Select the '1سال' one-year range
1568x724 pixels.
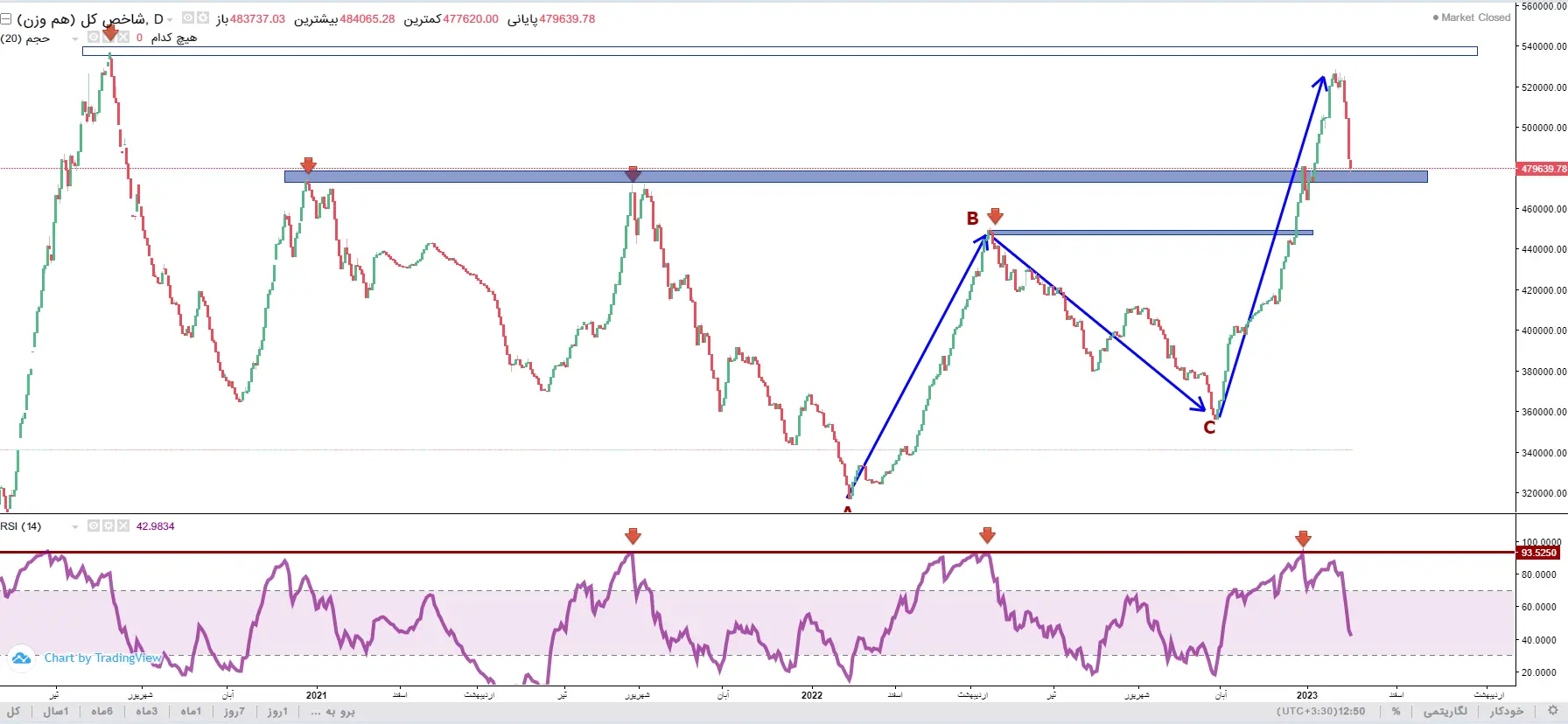56,712
